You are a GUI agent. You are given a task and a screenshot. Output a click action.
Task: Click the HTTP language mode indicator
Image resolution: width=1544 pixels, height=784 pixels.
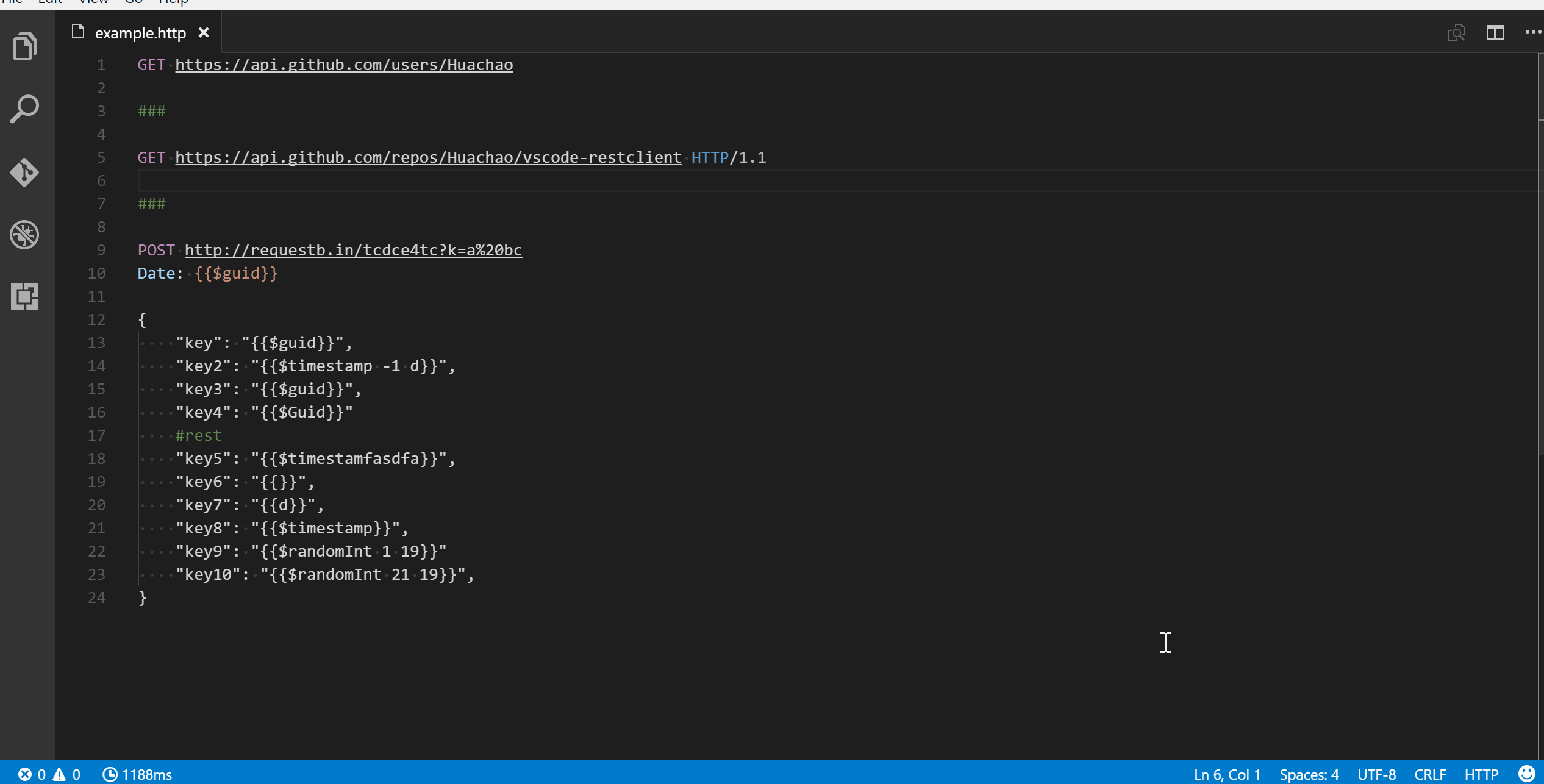tap(1481, 774)
